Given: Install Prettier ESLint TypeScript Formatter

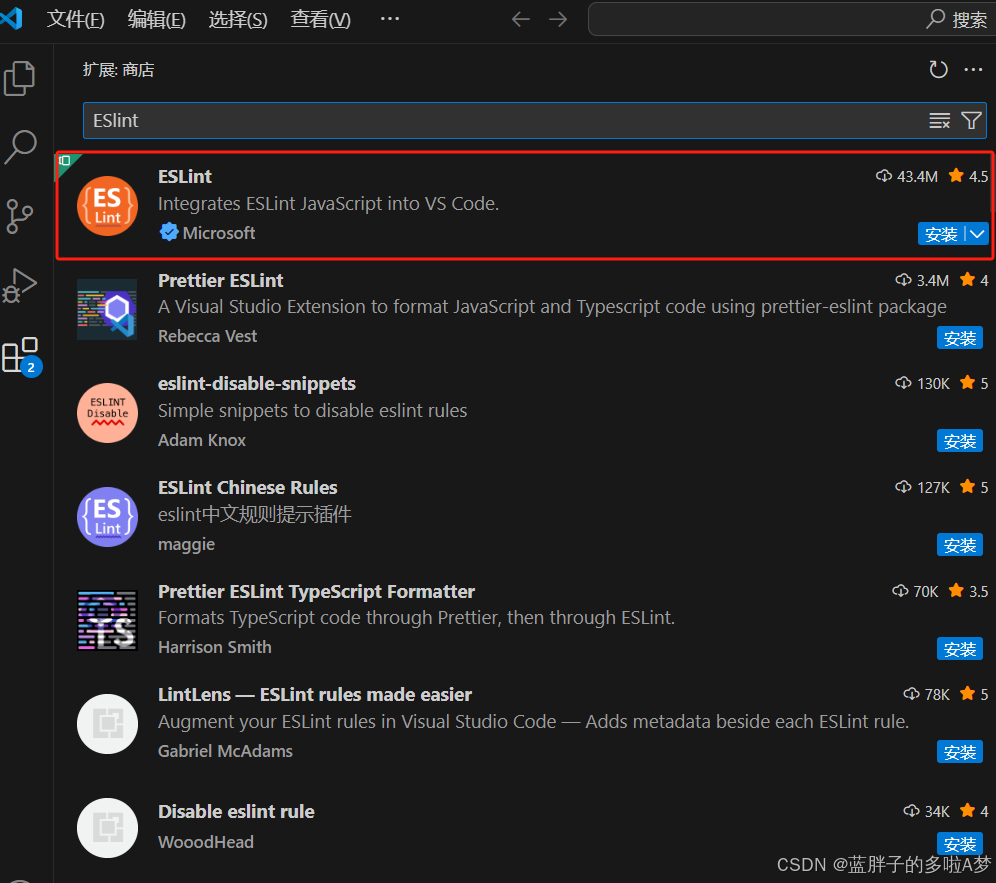Looking at the screenshot, I should 959,649.
